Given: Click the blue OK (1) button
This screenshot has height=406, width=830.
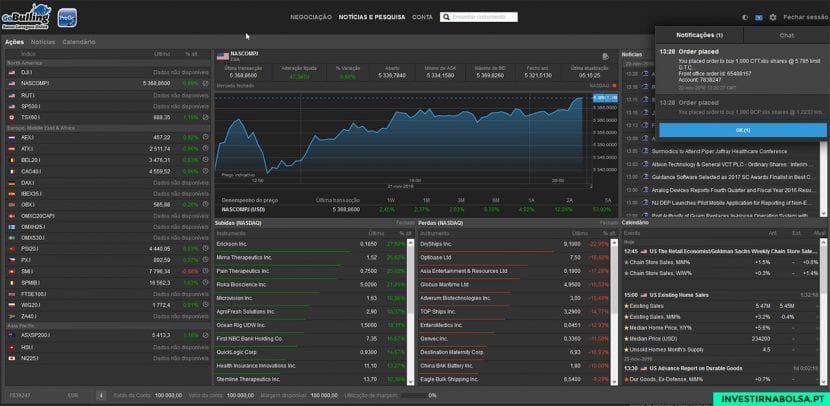Looking at the screenshot, I should (x=743, y=130).
